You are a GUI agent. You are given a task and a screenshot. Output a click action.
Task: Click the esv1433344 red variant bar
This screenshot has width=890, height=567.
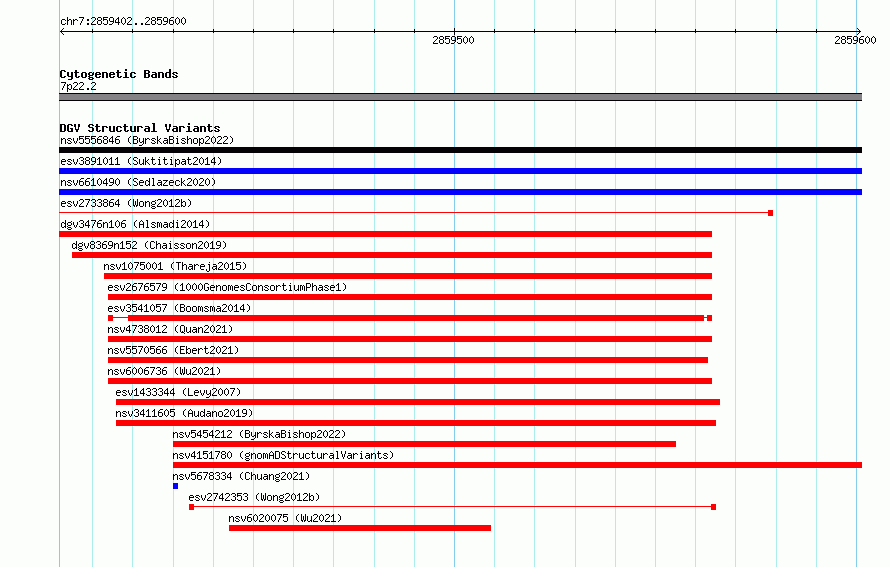tap(418, 402)
